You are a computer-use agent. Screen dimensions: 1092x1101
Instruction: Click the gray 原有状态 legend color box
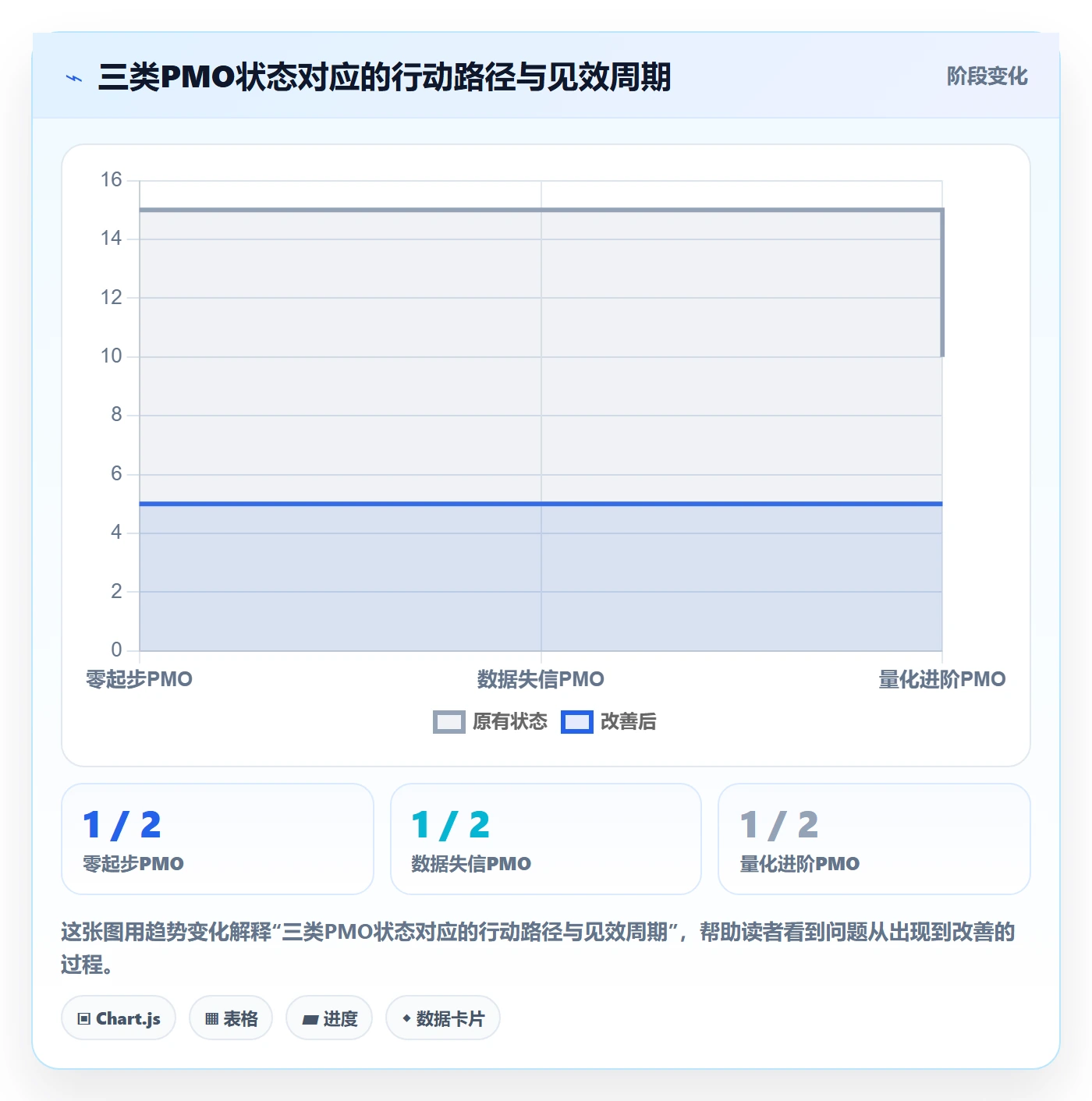point(449,722)
